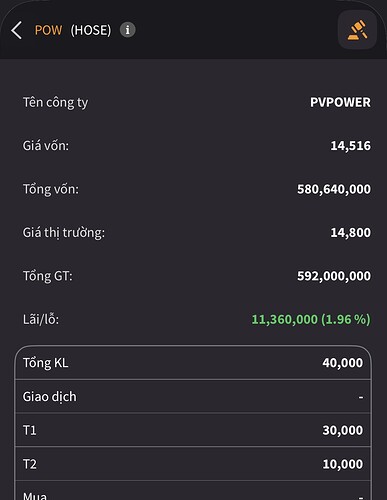Tap the Giá thị trường label

pos(64,233)
